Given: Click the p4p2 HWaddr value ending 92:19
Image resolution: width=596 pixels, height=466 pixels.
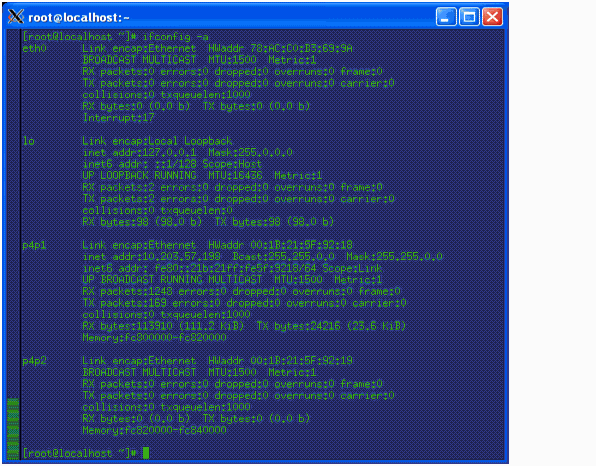Looking at the screenshot, I should coord(281,360).
